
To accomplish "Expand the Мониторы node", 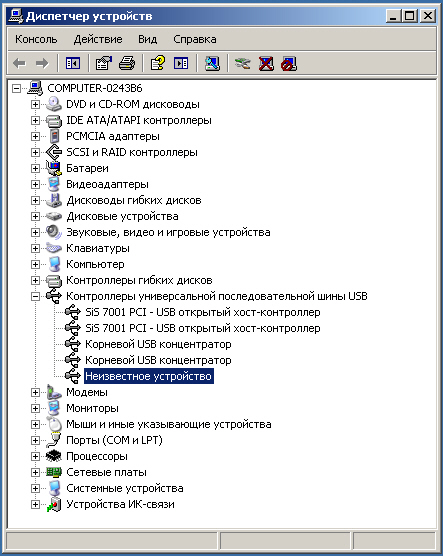I will click(x=35, y=408).
